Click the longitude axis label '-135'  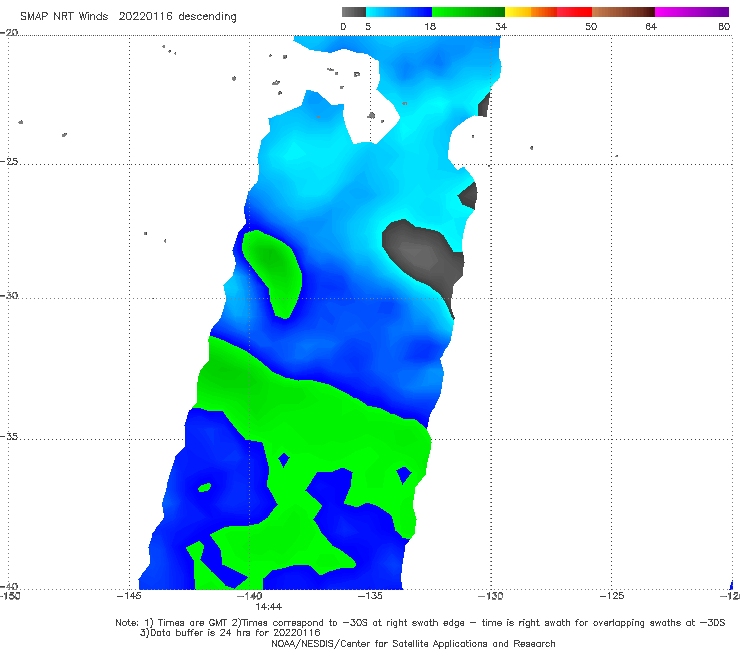coord(370,596)
